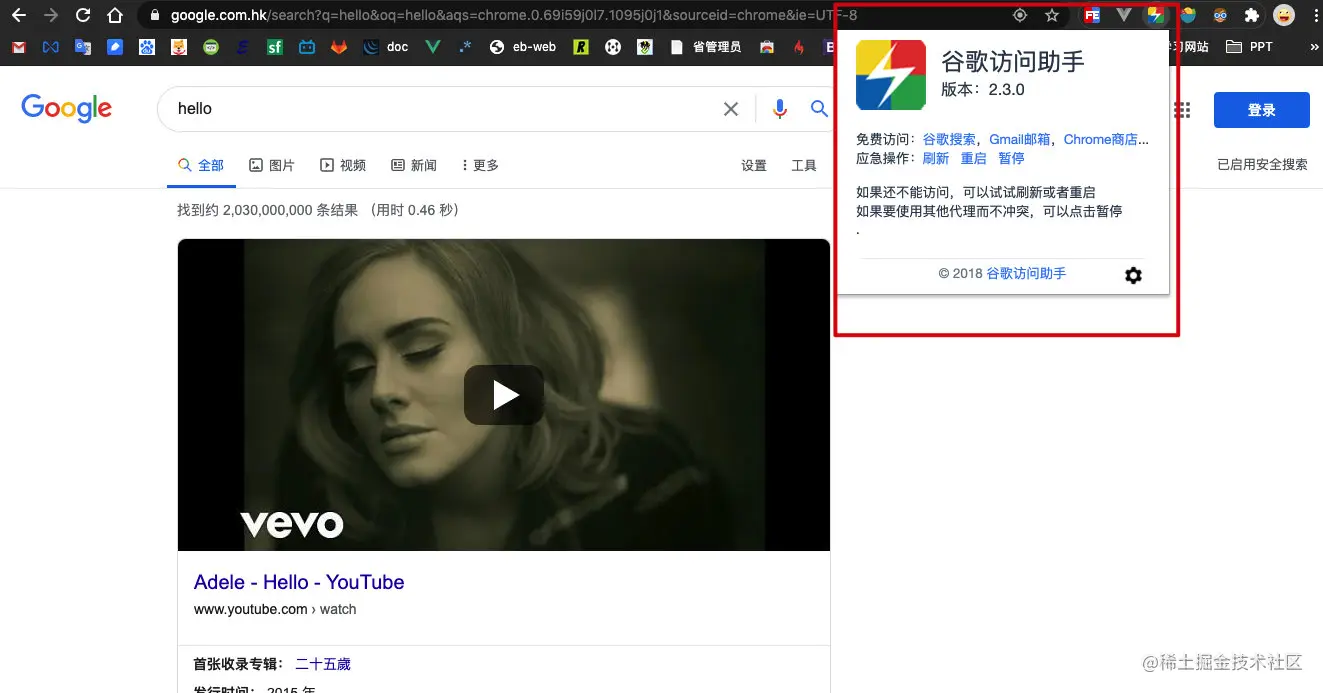Open the green Vue V bookmark

tap(433, 47)
